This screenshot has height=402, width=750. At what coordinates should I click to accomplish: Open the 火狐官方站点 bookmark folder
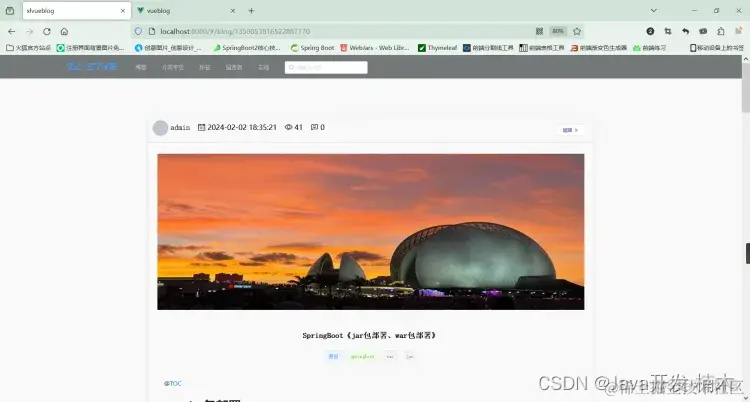pyautogui.click(x=29, y=48)
